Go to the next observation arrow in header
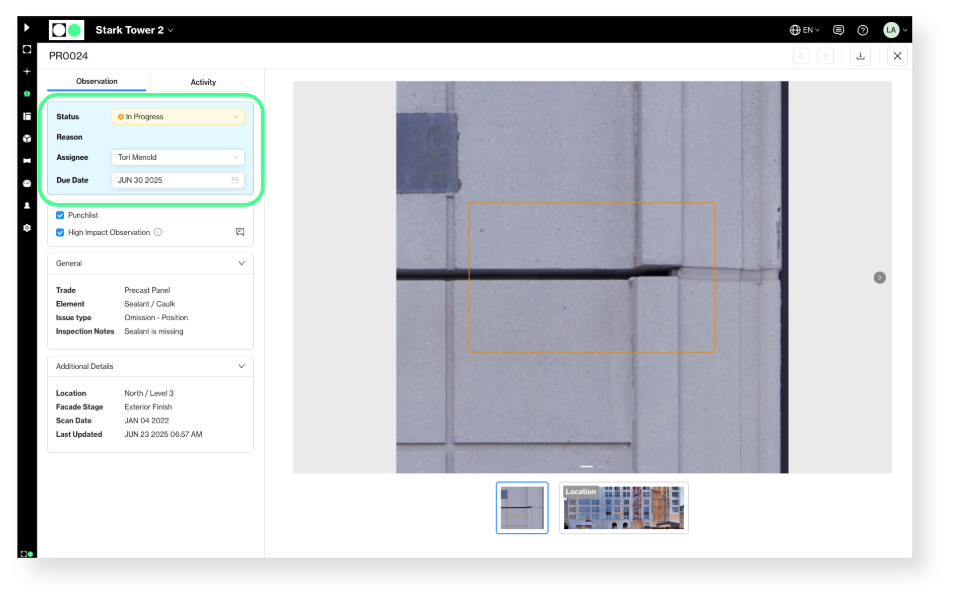 (825, 57)
